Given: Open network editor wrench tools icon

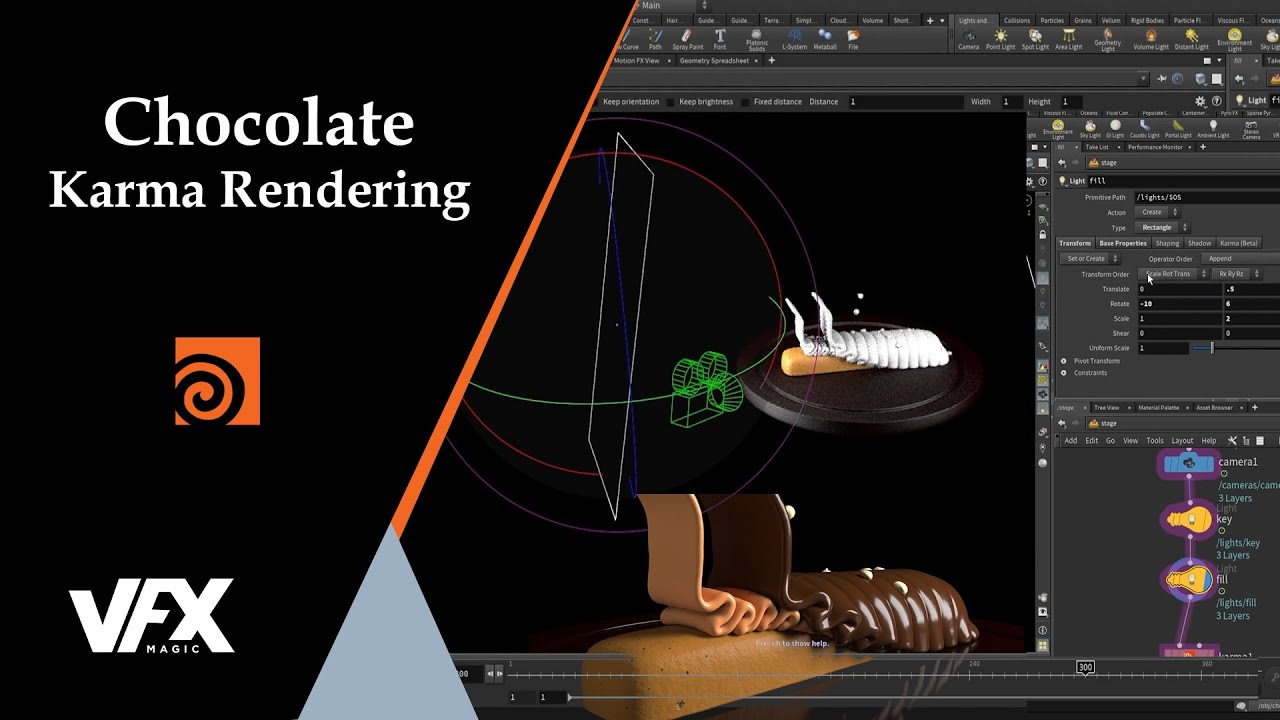Looking at the screenshot, I should [x=1232, y=440].
